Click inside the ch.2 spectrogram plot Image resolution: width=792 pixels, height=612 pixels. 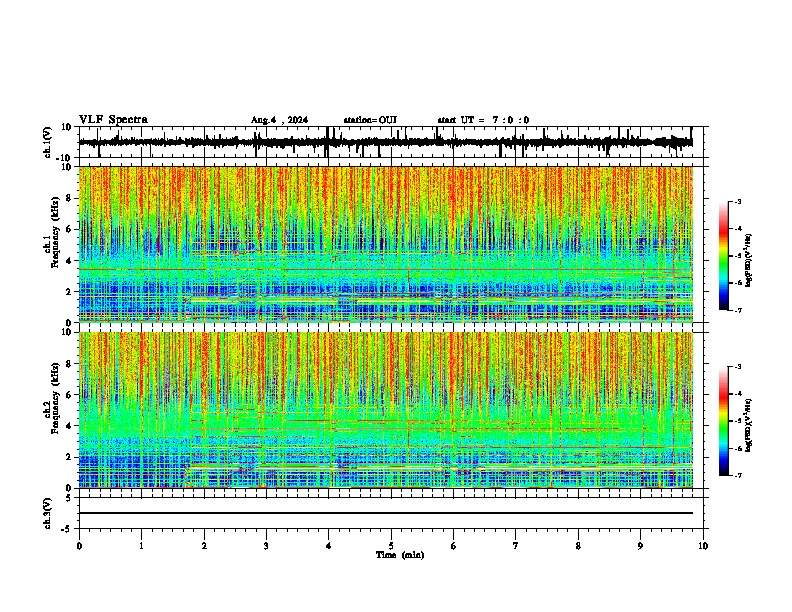point(386,410)
